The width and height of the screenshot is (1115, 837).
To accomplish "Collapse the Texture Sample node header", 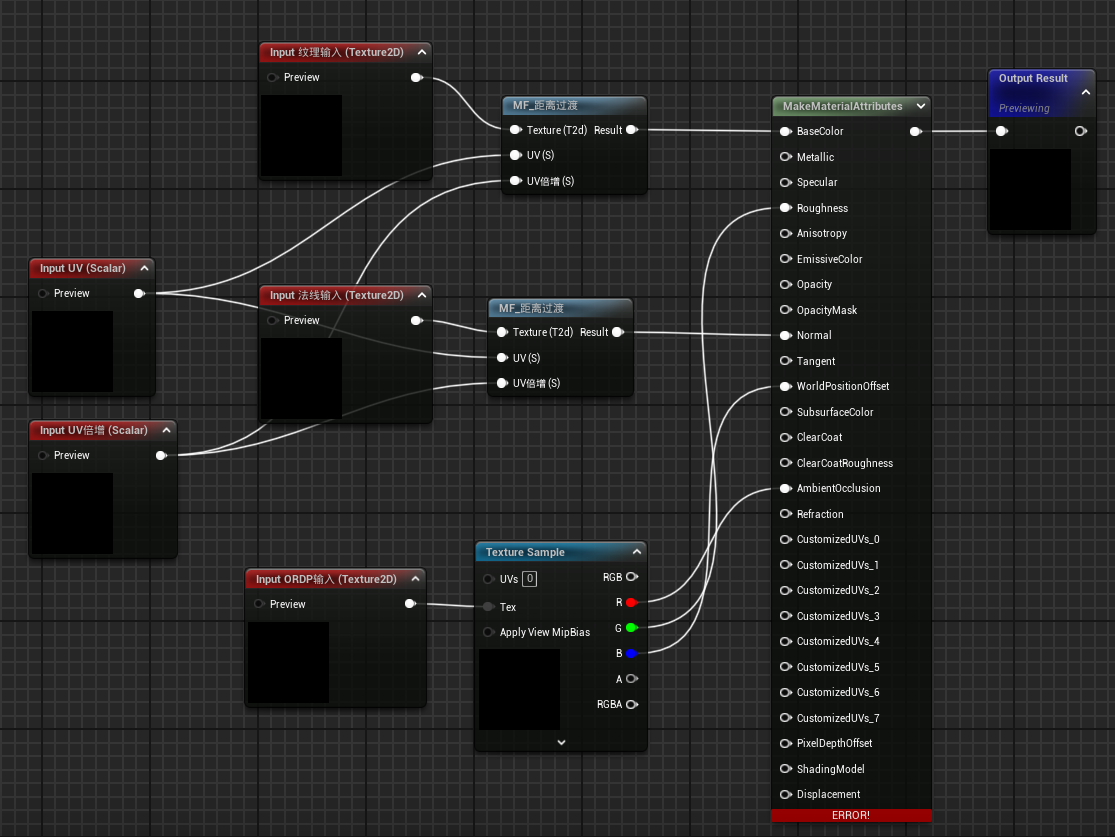I will tap(636, 552).
